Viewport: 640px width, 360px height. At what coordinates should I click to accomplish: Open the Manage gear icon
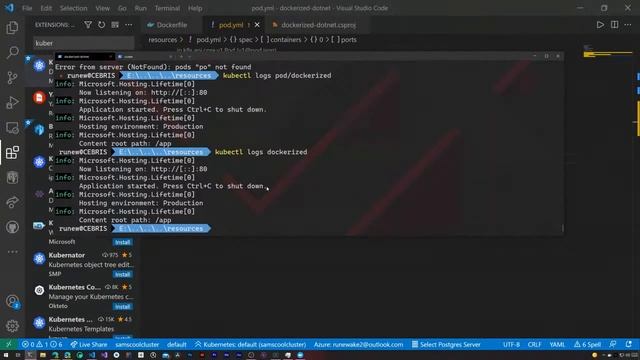pos(12,326)
